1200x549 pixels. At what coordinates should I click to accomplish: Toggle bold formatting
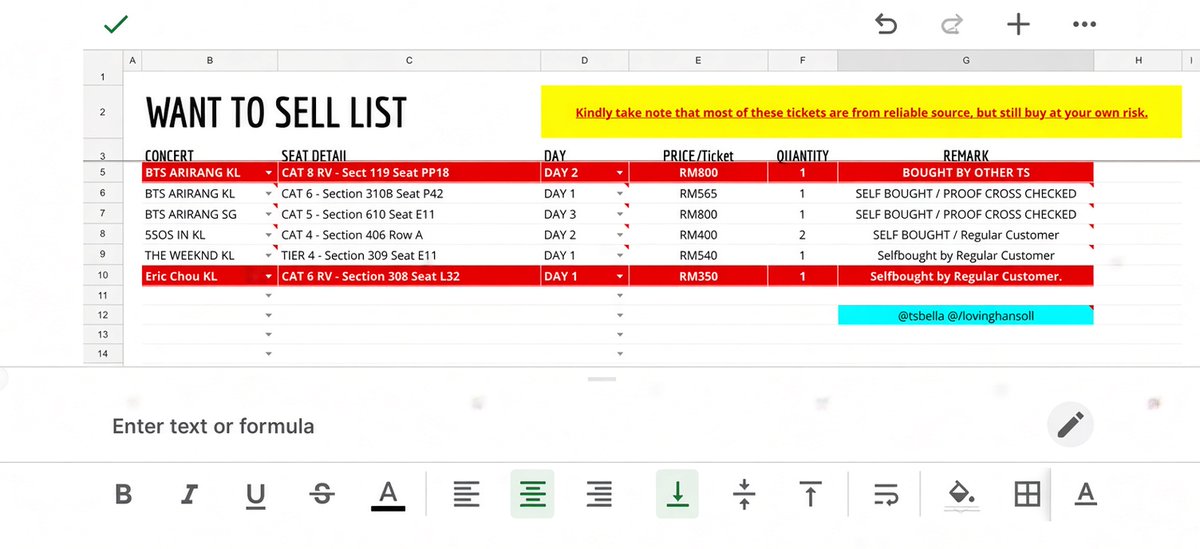coord(123,494)
